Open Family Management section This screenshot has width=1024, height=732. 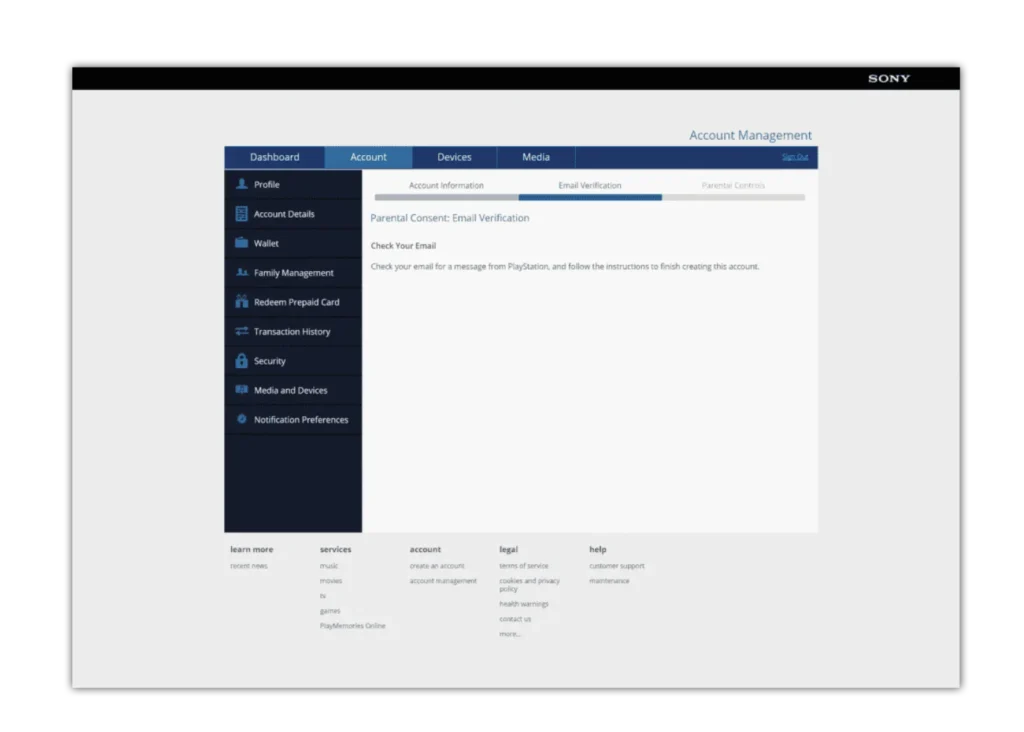pyautogui.click(x=293, y=272)
